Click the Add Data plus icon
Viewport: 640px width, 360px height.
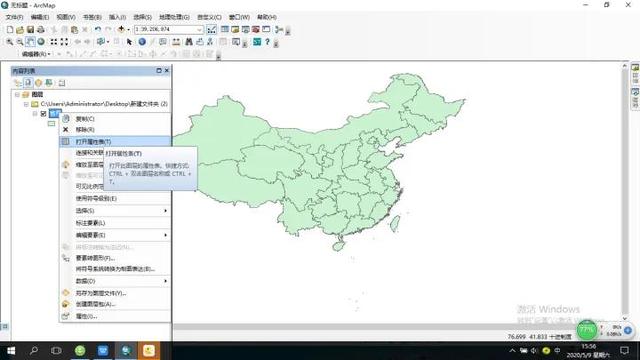coord(121,29)
